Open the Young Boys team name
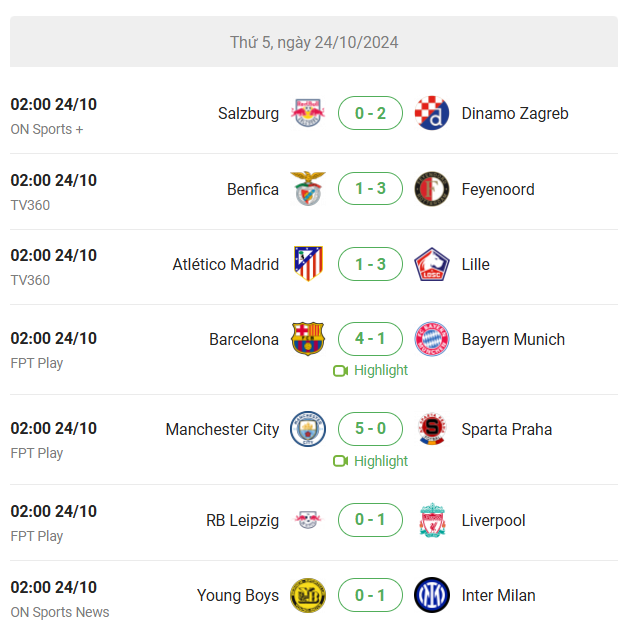621x639 pixels. coord(238,595)
